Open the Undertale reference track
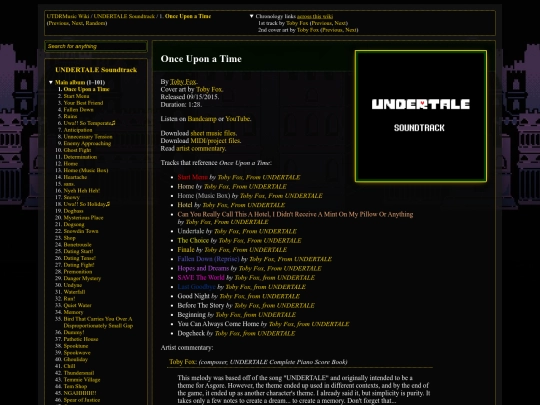Image resolution: width=540 pixels, height=405 pixels. coord(191,231)
